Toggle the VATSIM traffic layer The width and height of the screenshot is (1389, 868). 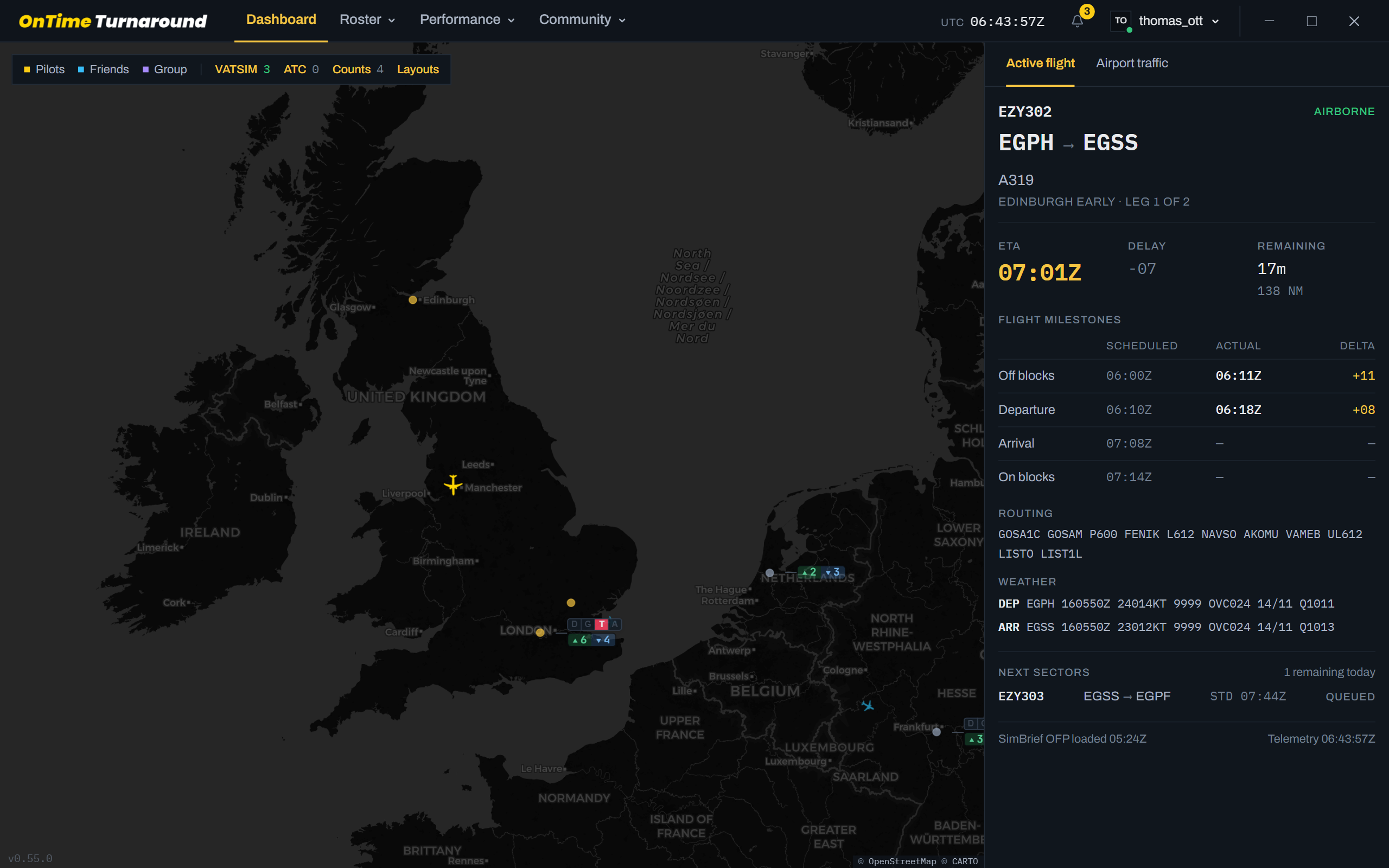pos(242,69)
